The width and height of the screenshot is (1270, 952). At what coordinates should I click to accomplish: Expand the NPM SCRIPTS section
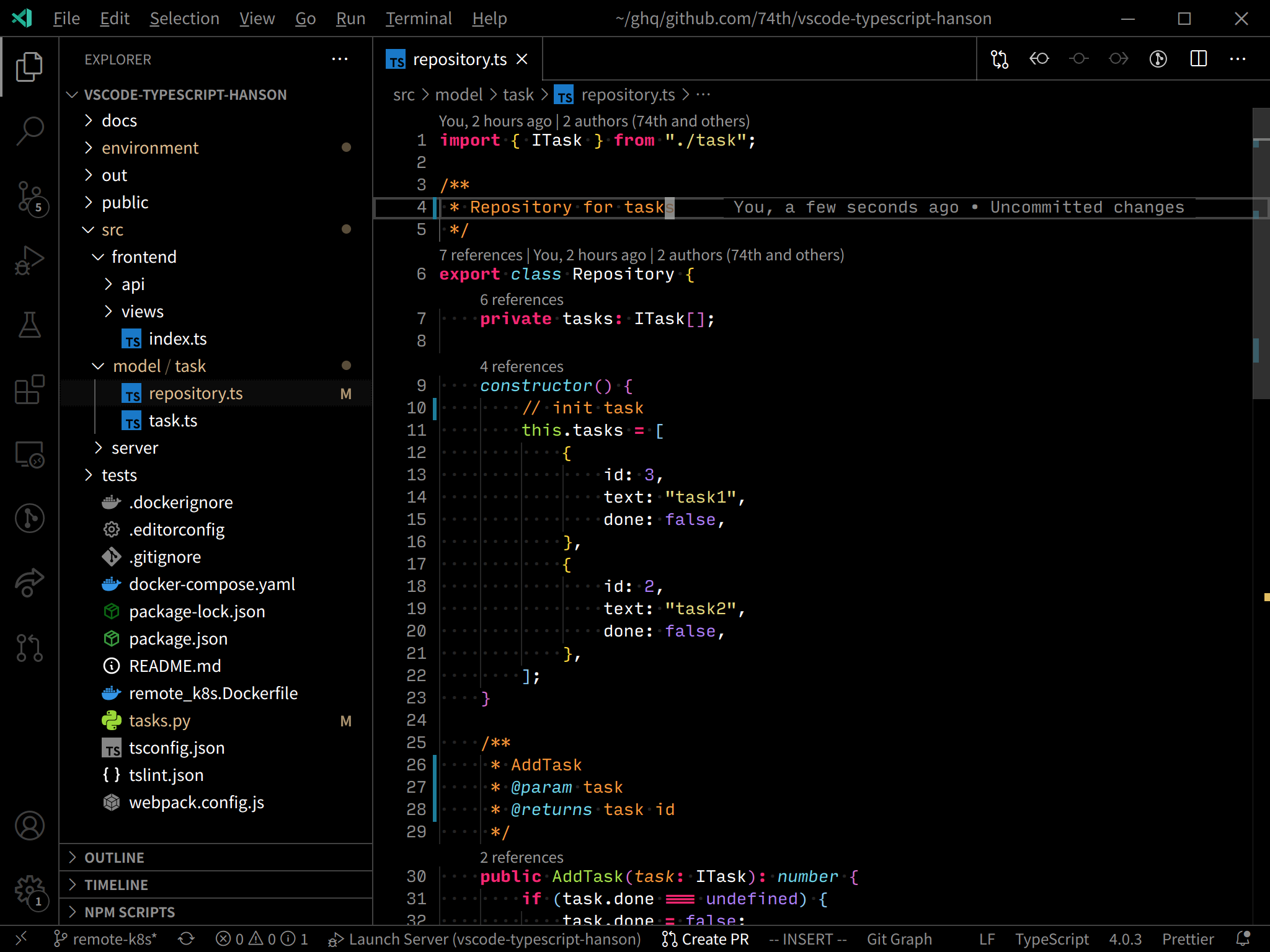pos(129,912)
